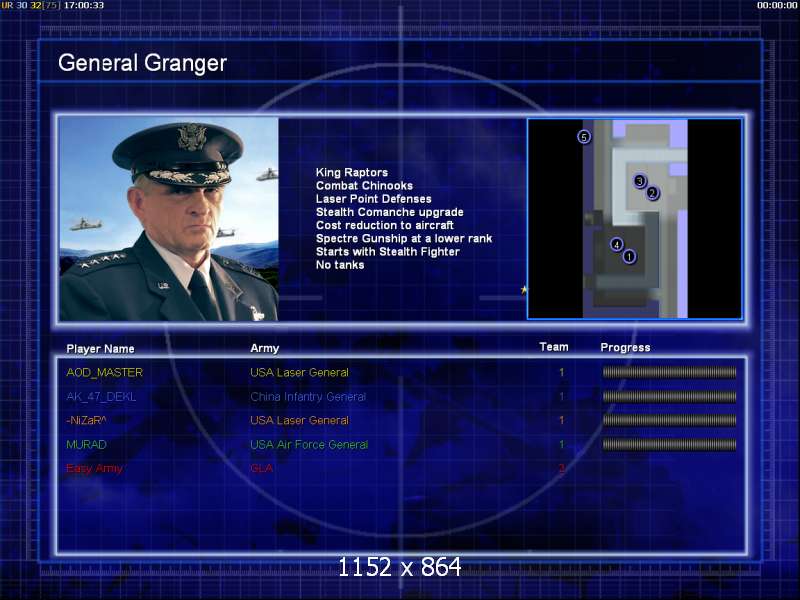Select player name AOD_MASTER

pyautogui.click(x=105, y=372)
